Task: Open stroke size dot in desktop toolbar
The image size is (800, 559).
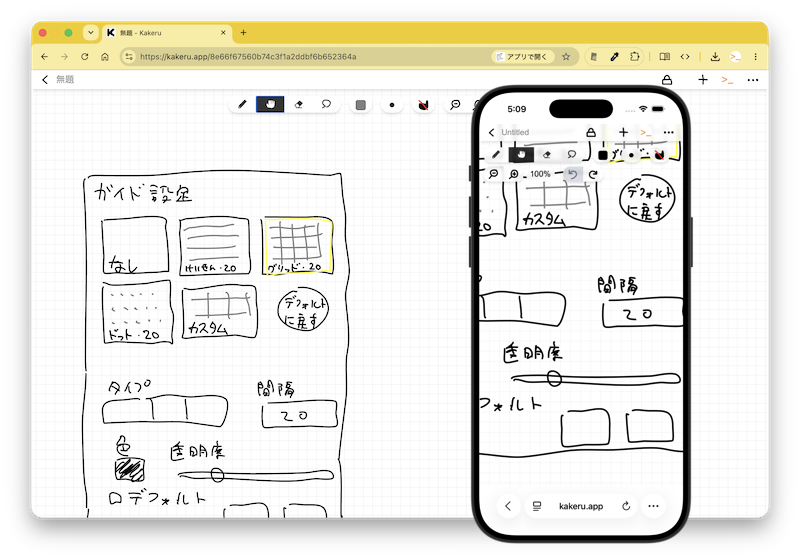Action: click(392, 105)
